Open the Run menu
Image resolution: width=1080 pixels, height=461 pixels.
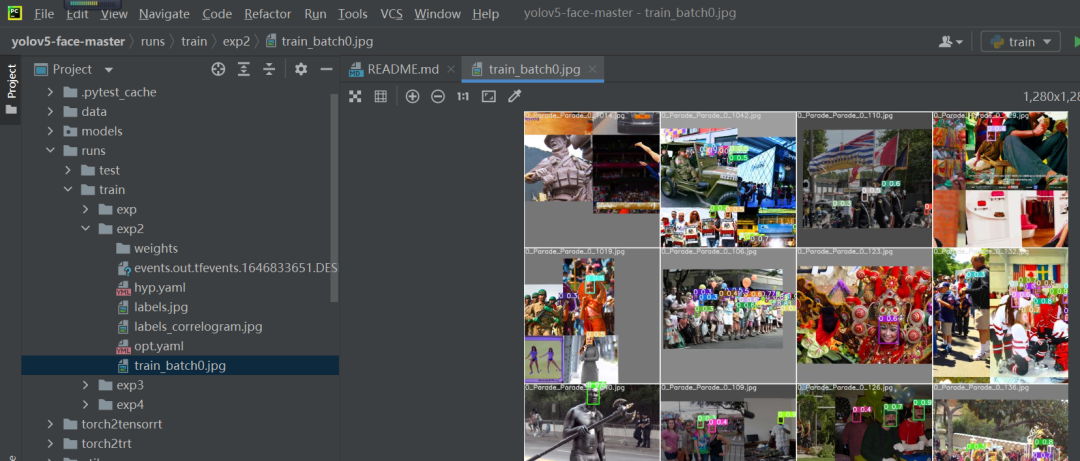[315, 14]
